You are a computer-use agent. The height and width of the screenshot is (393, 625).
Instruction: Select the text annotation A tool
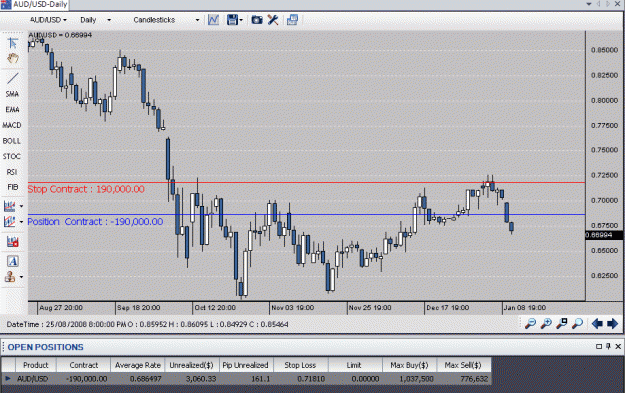(13, 261)
